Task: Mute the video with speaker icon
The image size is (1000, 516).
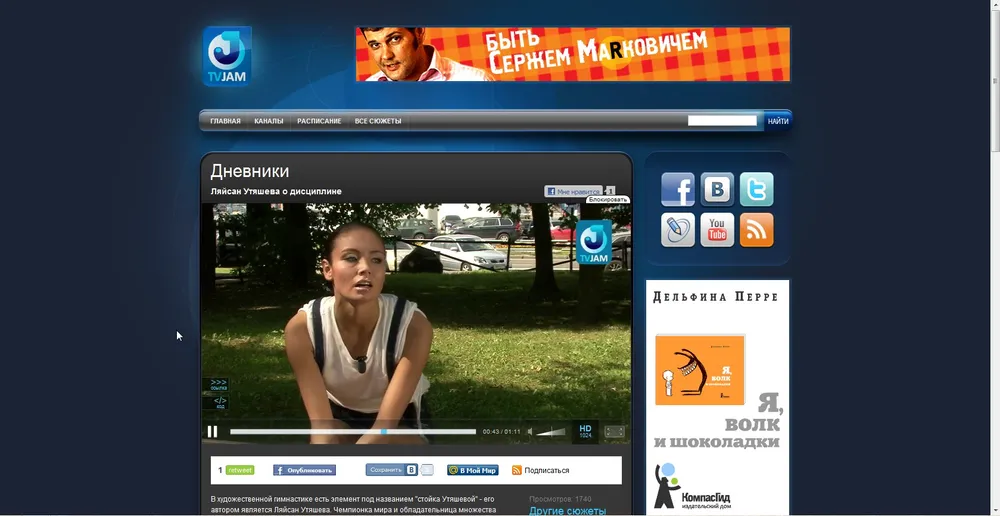Action: pyautogui.click(x=532, y=432)
